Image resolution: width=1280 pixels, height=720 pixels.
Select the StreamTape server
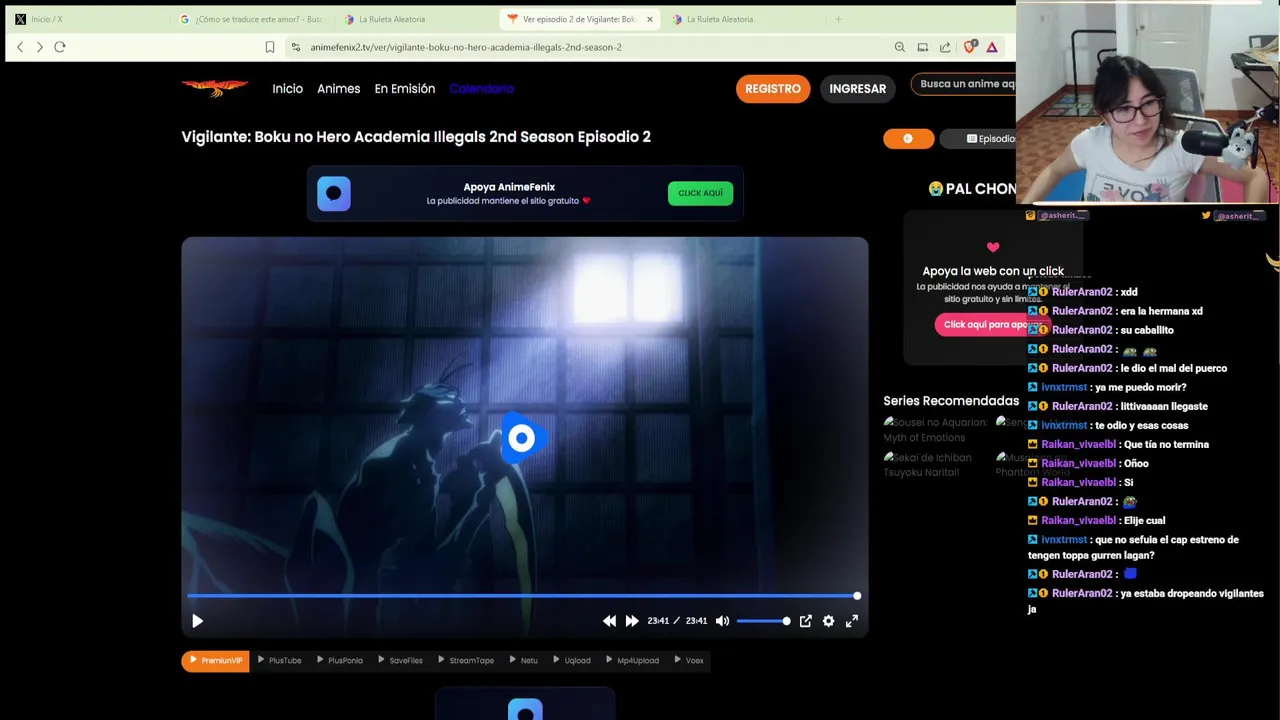pos(466,660)
